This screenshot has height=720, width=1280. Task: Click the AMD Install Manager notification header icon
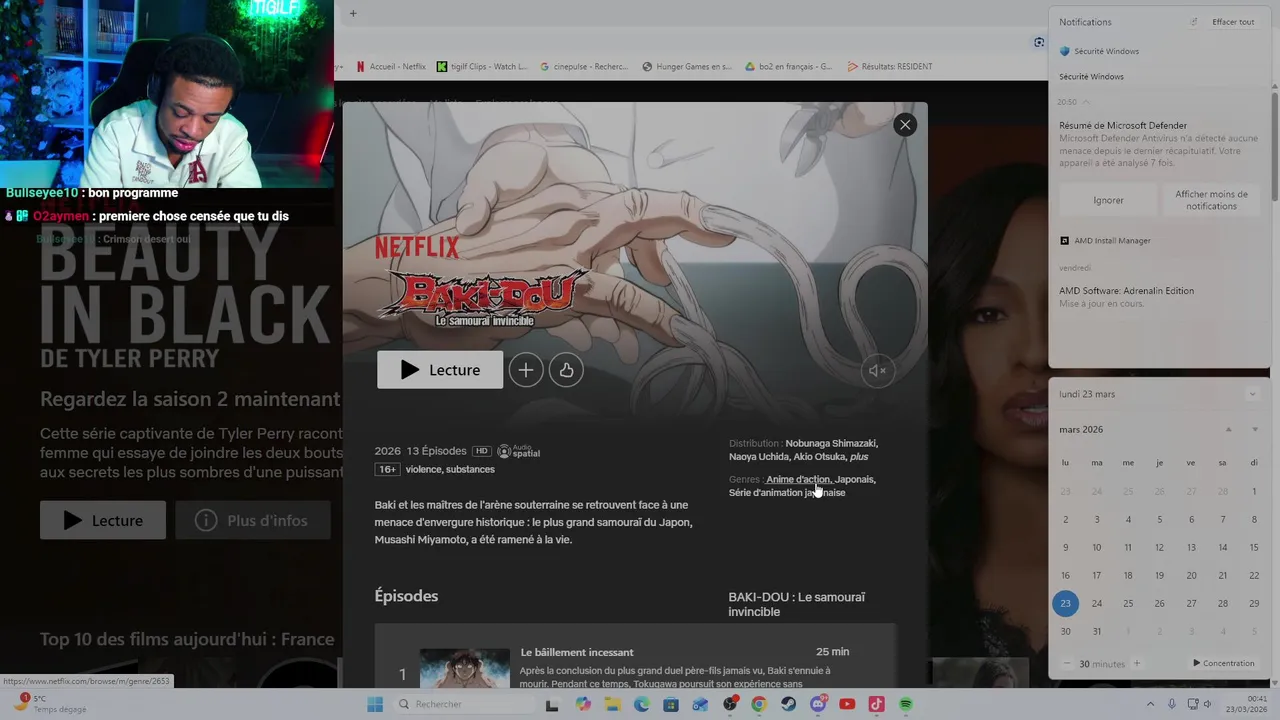[1065, 241]
